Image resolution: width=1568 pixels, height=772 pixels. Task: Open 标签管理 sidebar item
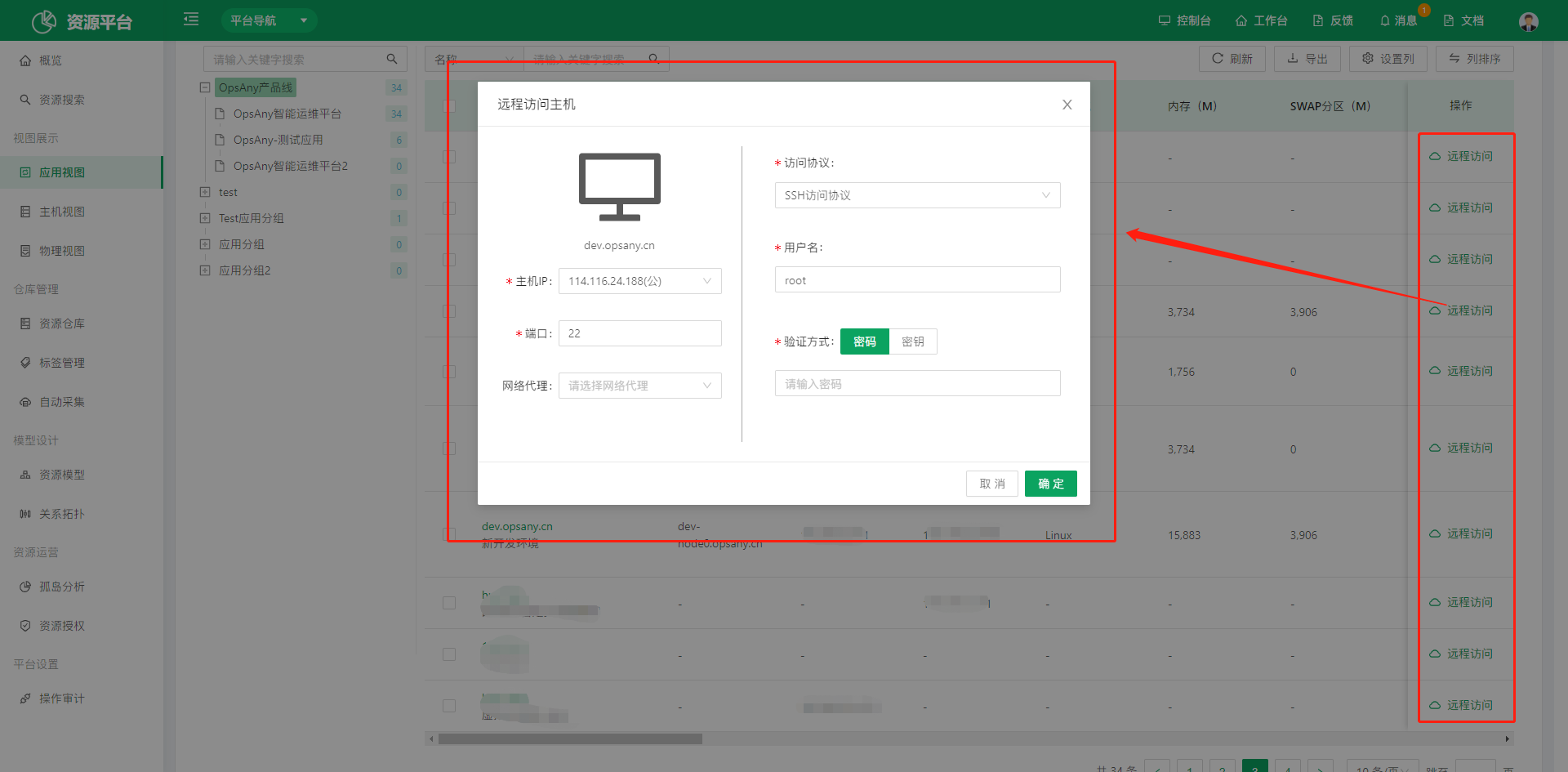(82, 363)
